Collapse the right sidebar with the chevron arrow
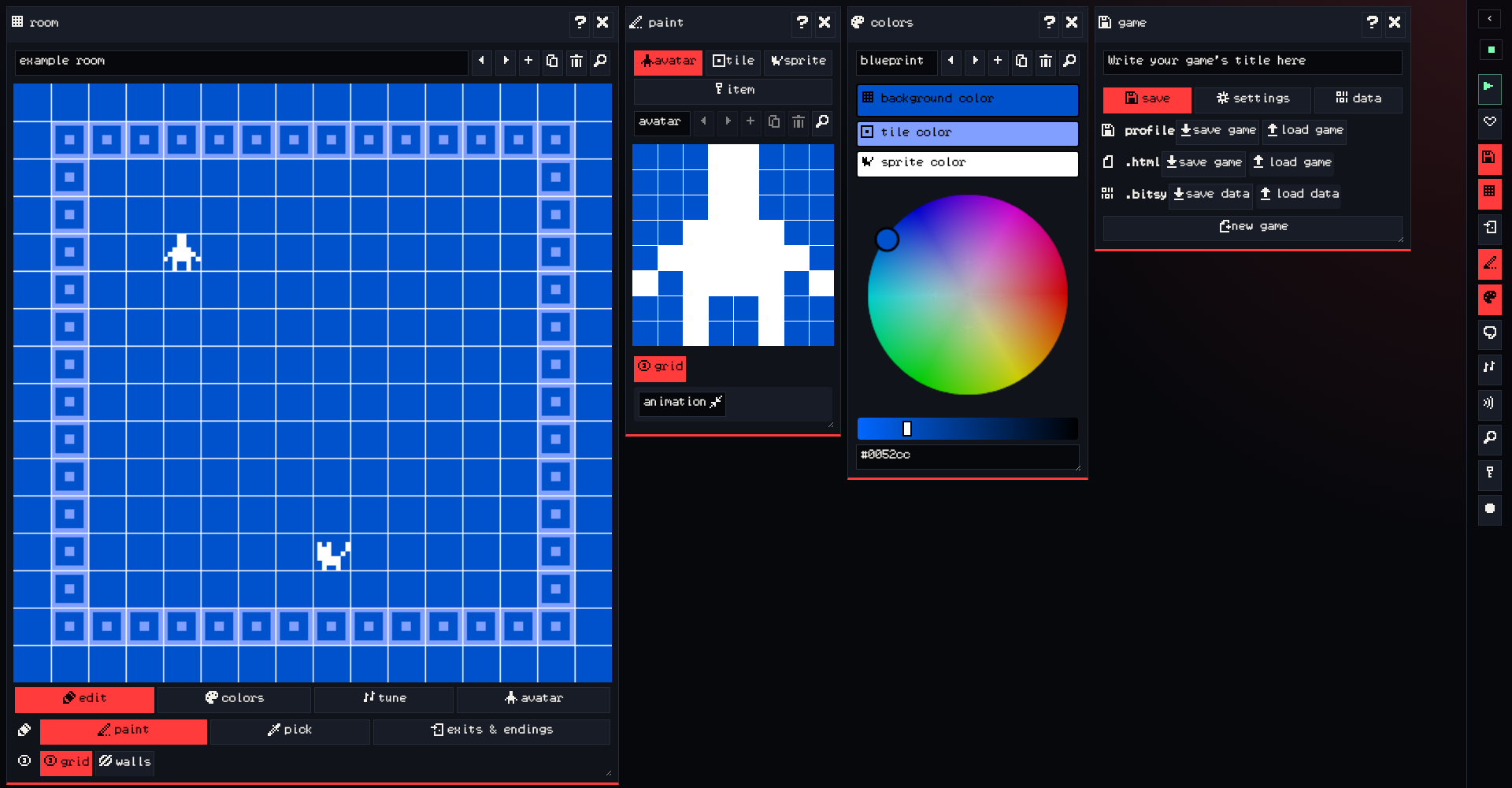This screenshot has width=1512, height=788. [x=1489, y=19]
